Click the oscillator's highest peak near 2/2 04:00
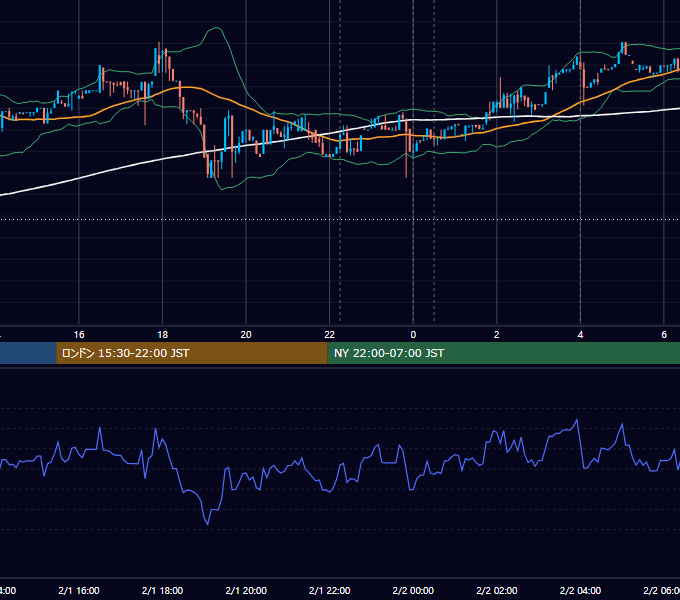 pos(577,420)
